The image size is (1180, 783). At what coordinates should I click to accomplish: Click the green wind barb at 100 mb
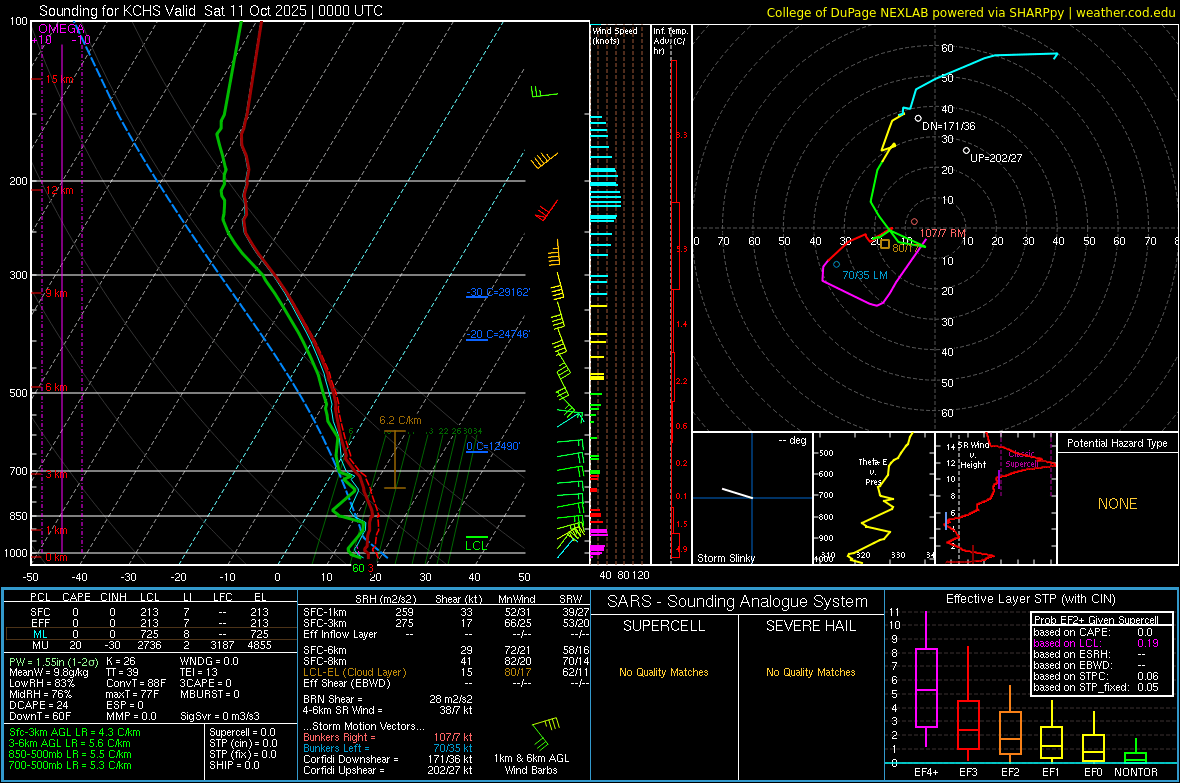click(x=544, y=93)
